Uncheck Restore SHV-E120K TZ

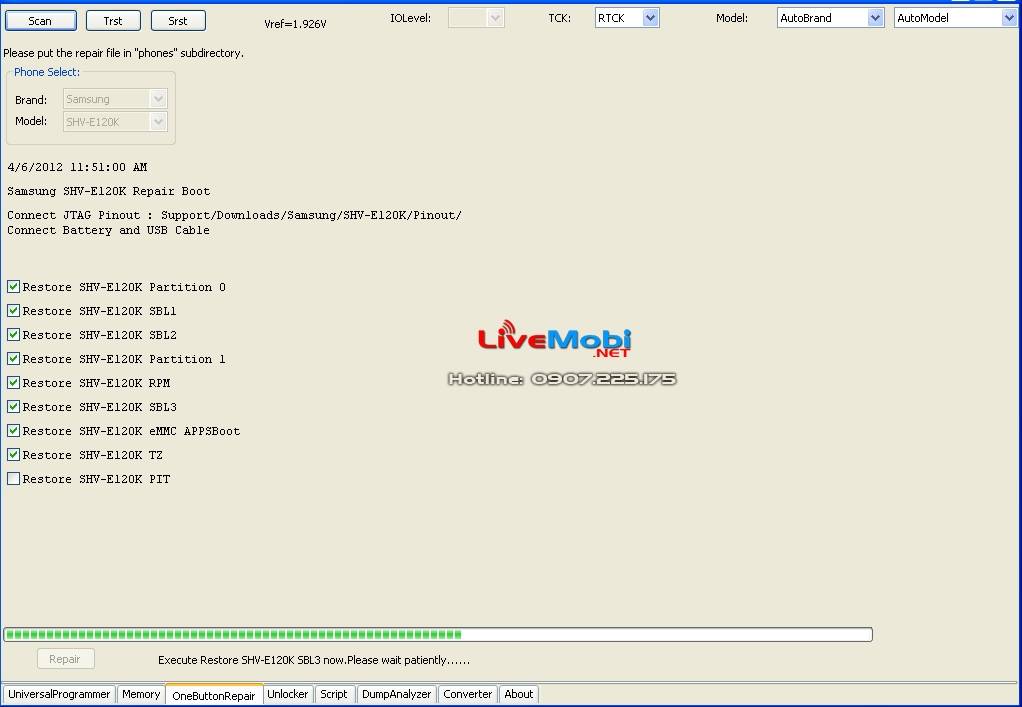14,455
